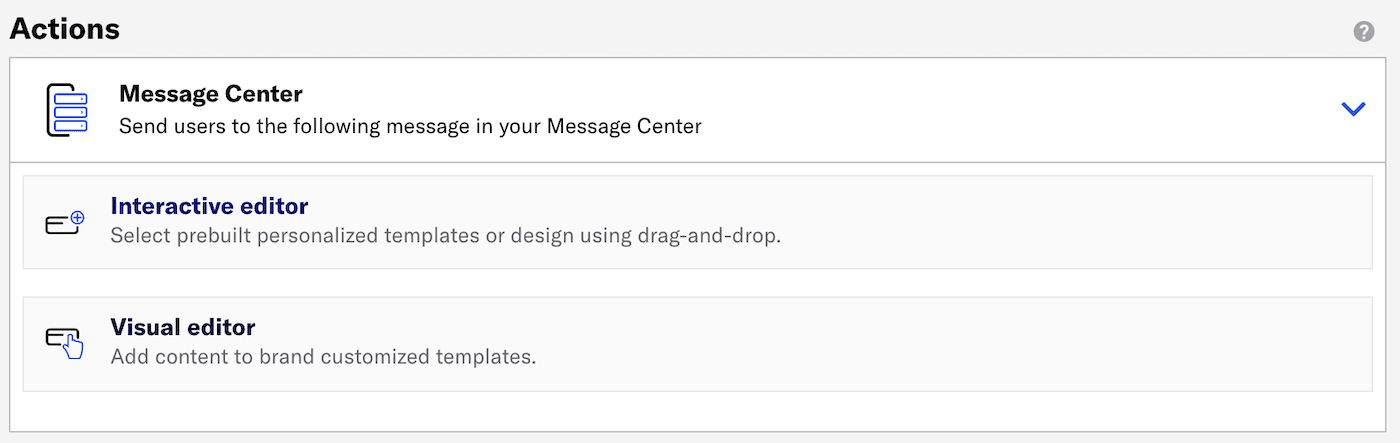Click the Actions section heading
The height and width of the screenshot is (443, 1400).
(65, 29)
